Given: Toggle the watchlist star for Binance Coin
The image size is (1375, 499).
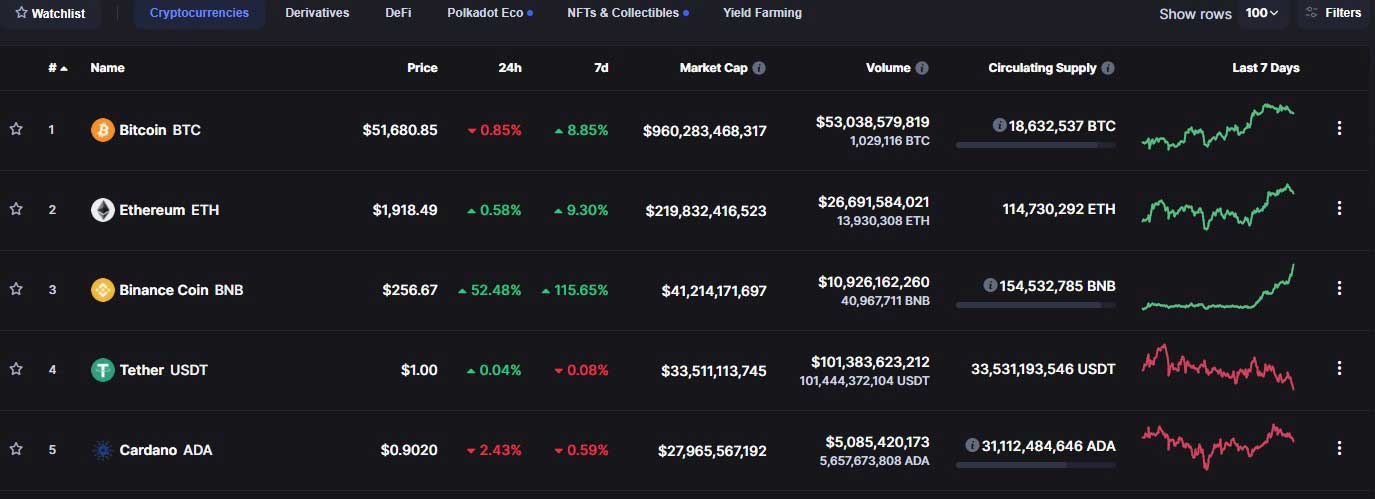Looking at the screenshot, I should pyautogui.click(x=16, y=289).
